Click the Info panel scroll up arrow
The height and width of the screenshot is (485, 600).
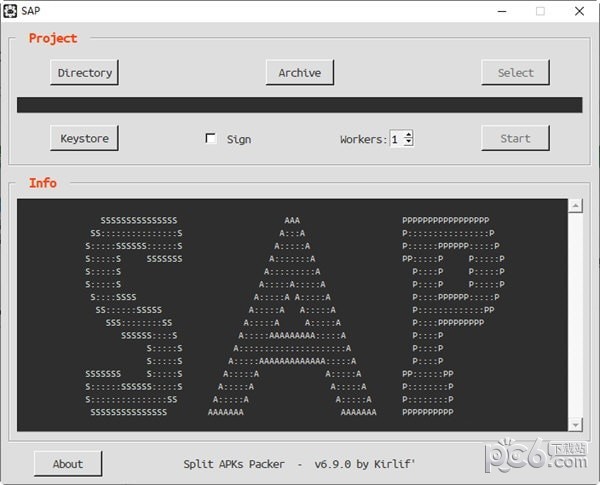[576, 206]
